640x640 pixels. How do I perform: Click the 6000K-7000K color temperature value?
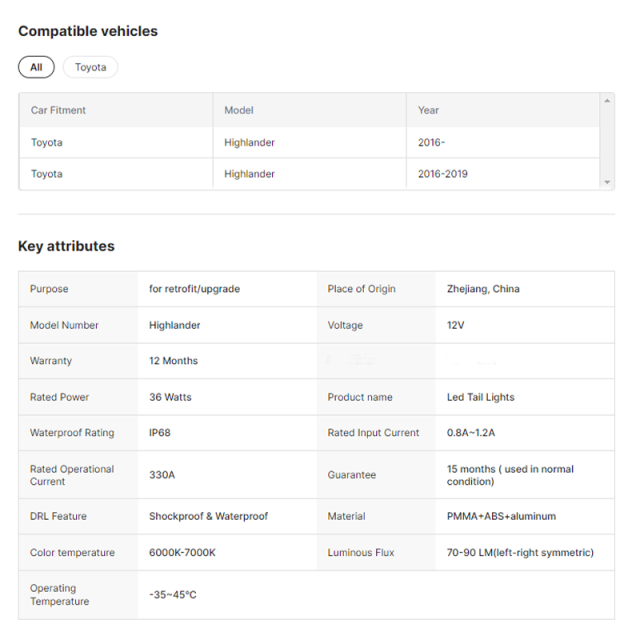(x=182, y=552)
